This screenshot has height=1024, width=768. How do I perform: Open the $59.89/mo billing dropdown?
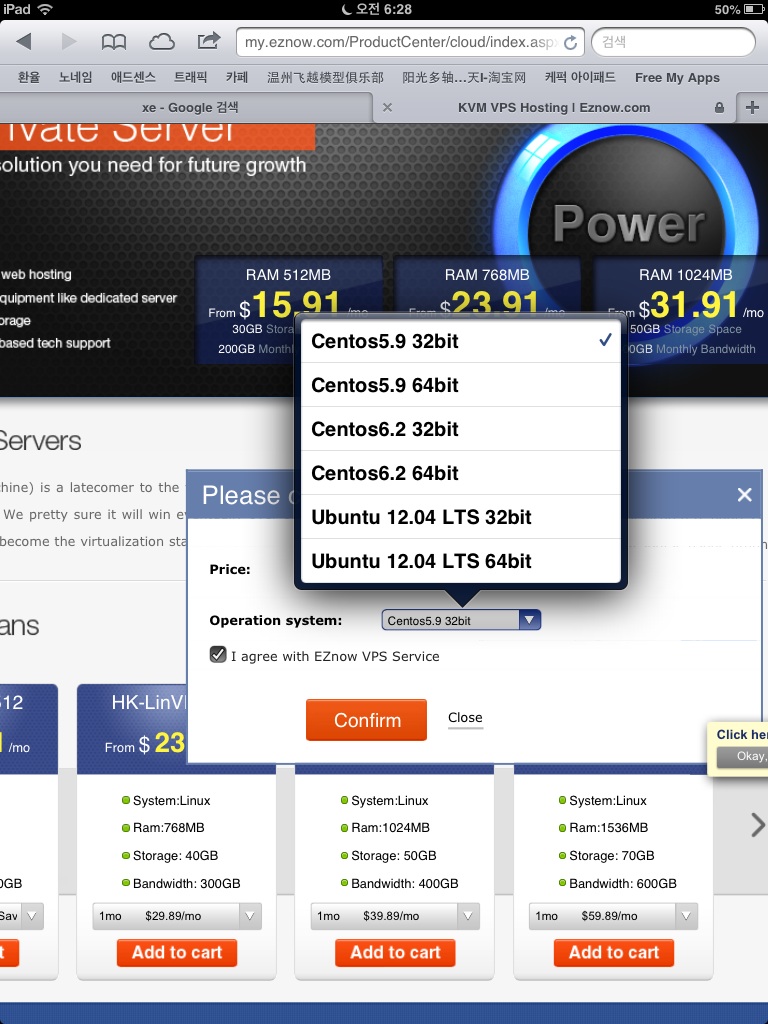[x=613, y=916]
